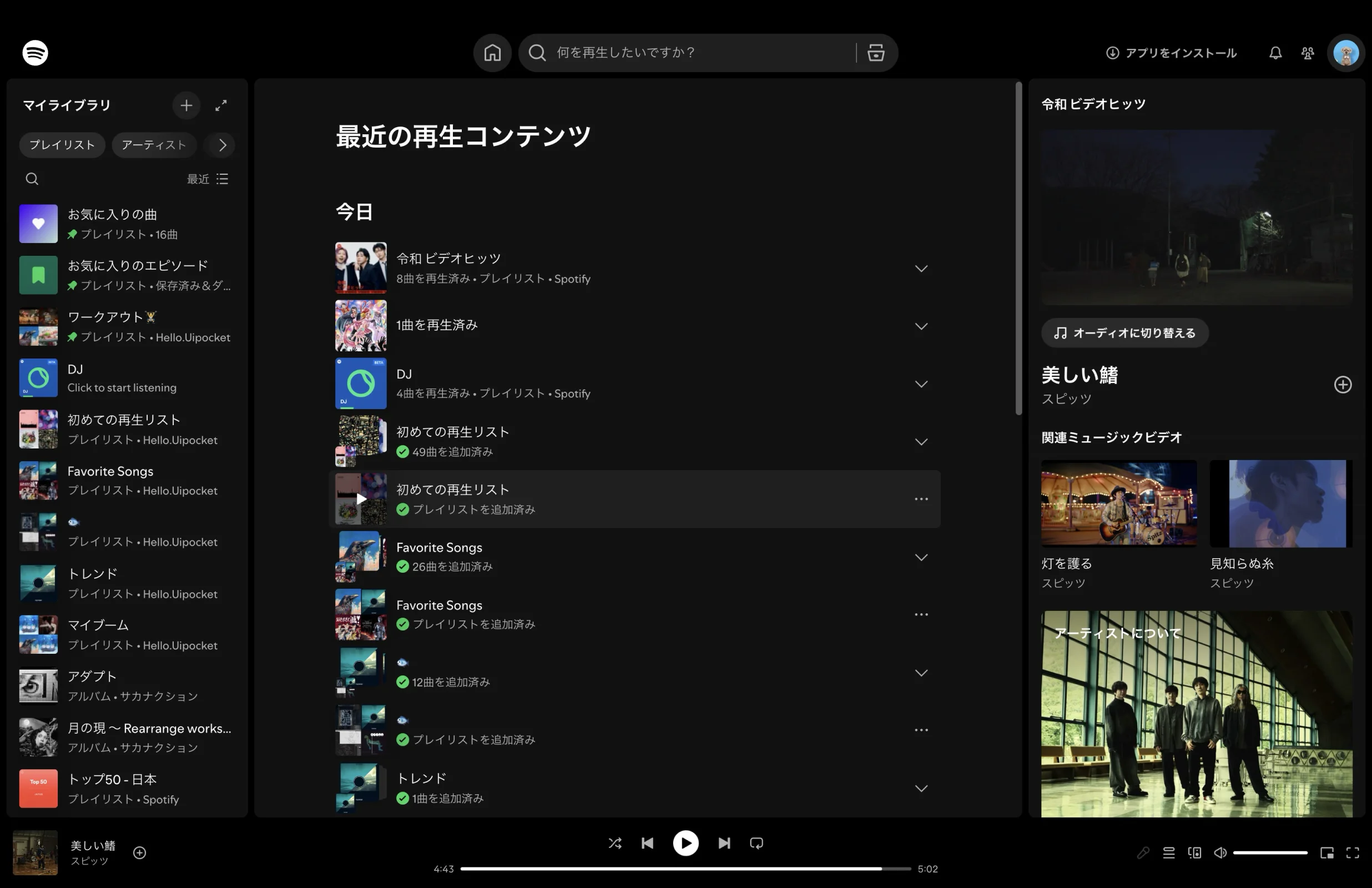Search within My Library magnifier icon

click(32, 179)
